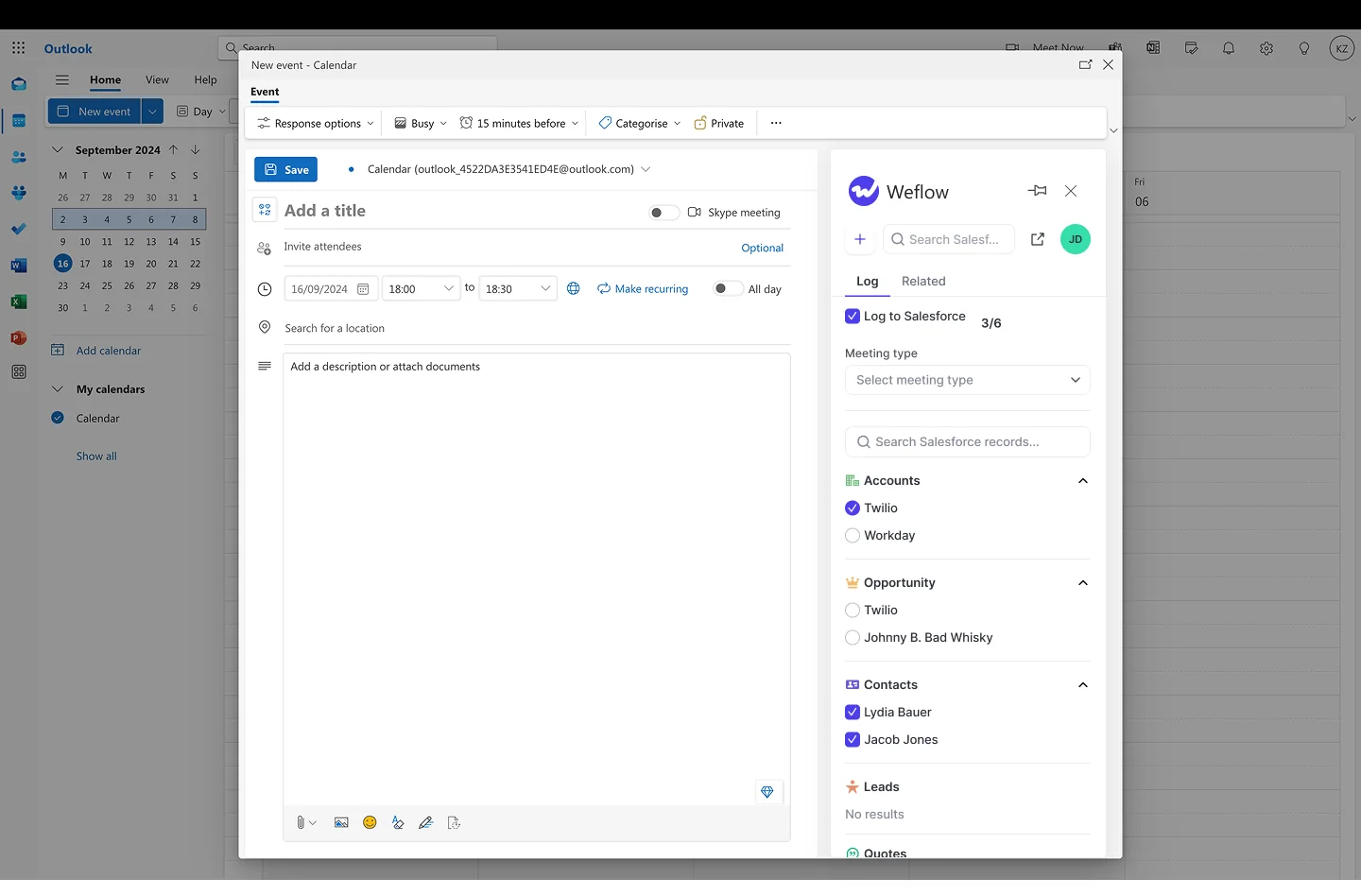Click the Optional attendees link
Image resolution: width=1361 pixels, height=896 pixels.
[x=762, y=248]
